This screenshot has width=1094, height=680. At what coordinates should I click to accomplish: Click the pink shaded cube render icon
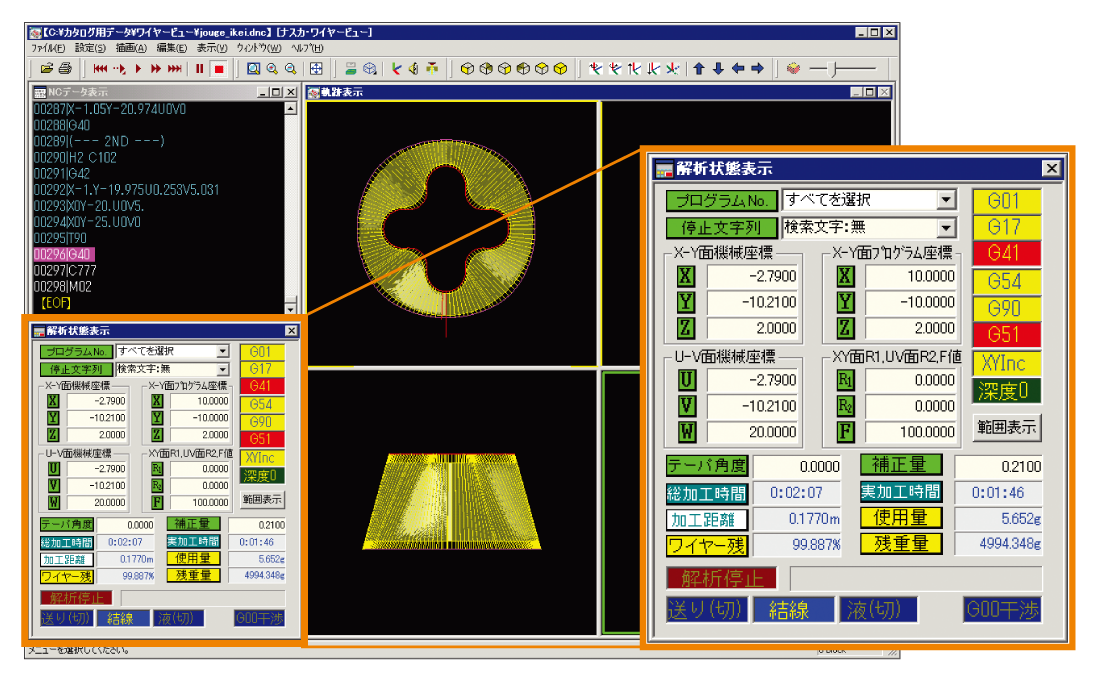click(793, 68)
